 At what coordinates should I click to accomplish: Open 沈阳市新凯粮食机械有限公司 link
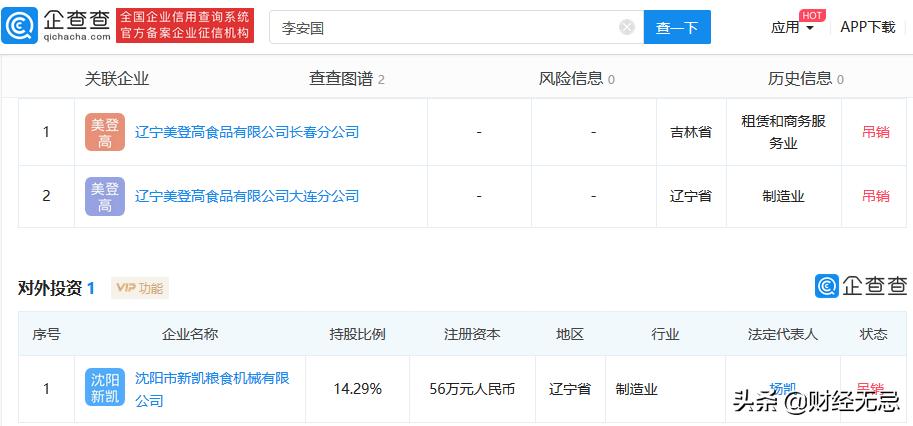click(x=212, y=389)
